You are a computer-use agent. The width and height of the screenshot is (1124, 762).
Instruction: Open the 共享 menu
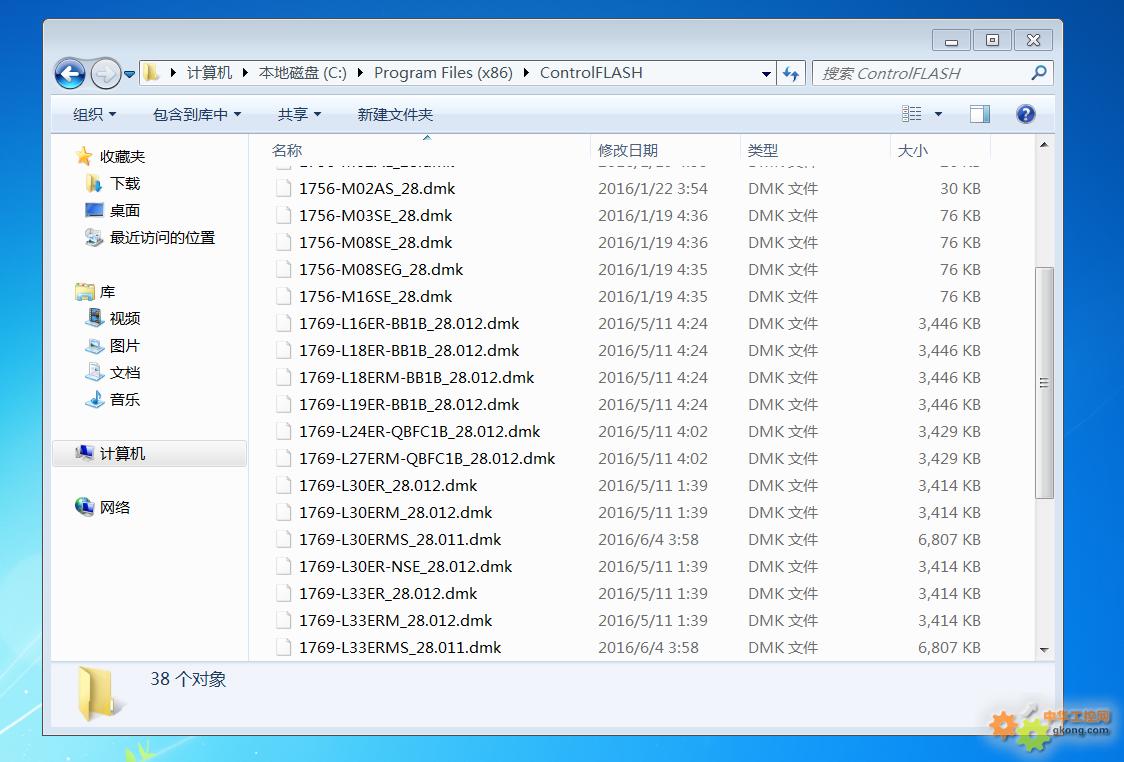coord(299,115)
